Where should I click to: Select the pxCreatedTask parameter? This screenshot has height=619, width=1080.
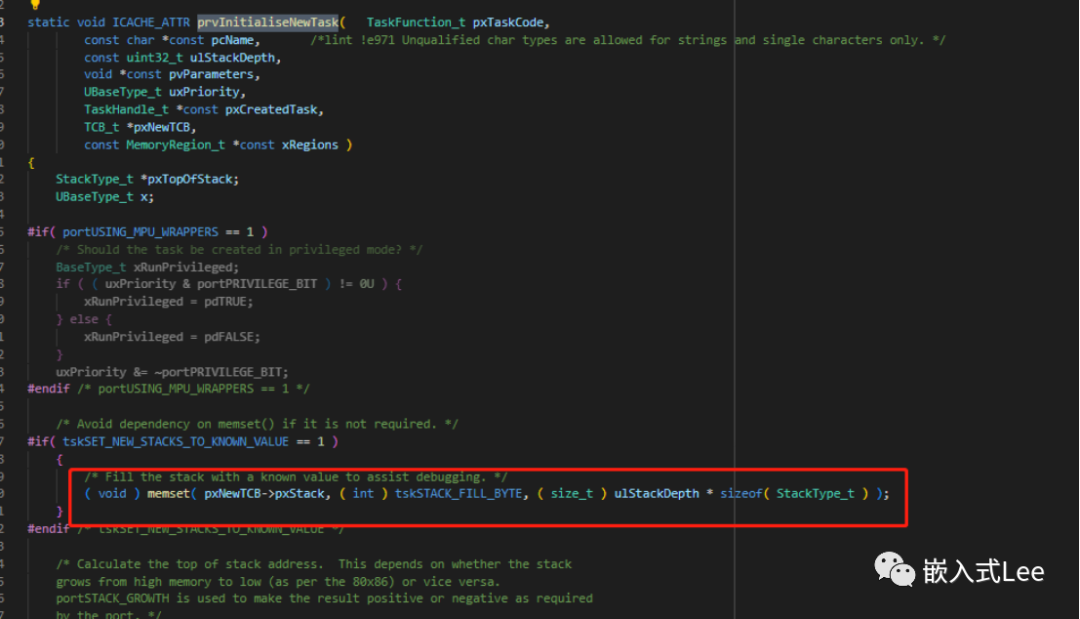[x=271, y=109]
